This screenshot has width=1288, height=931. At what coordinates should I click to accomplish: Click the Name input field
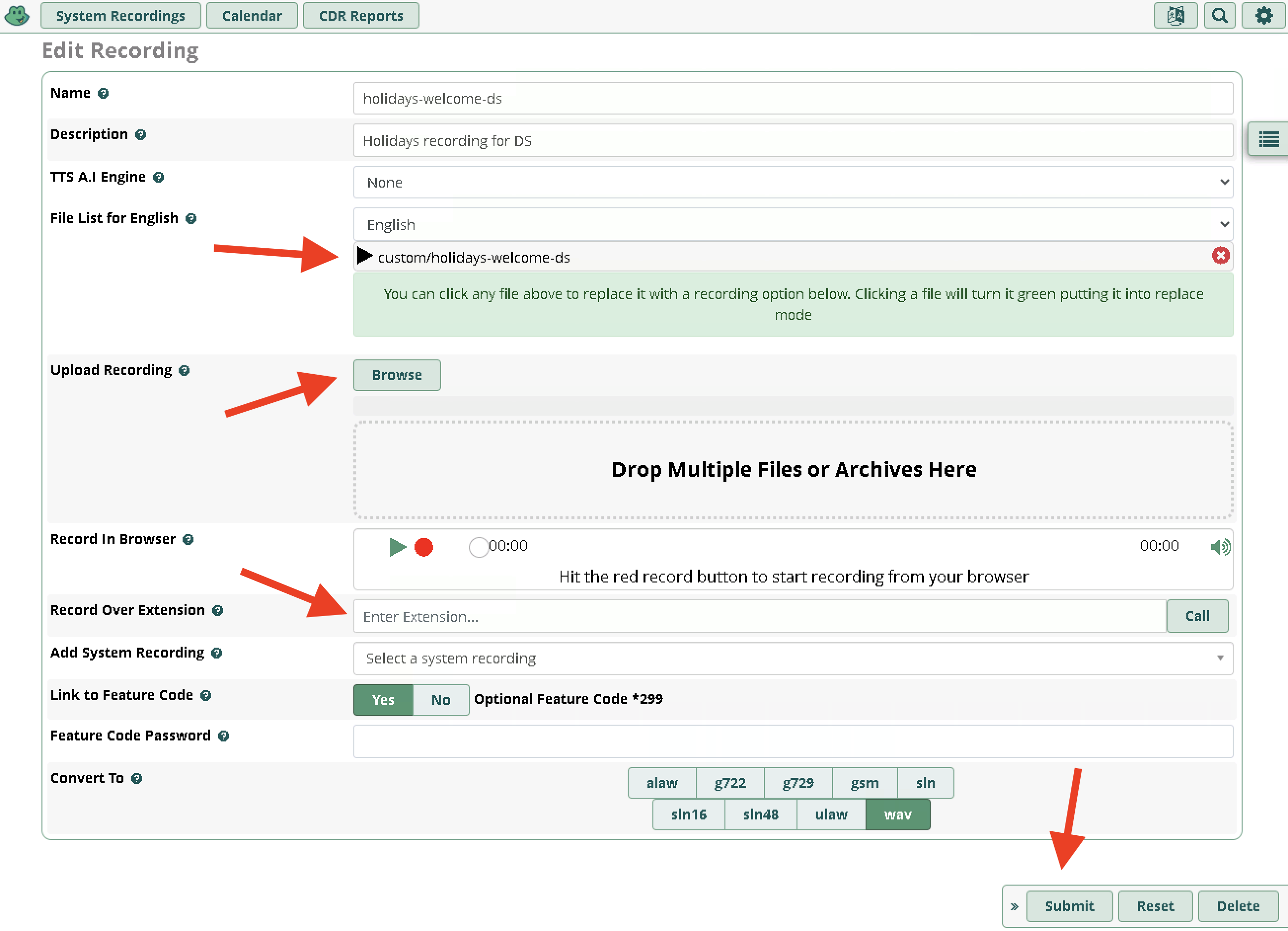point(794,98)
